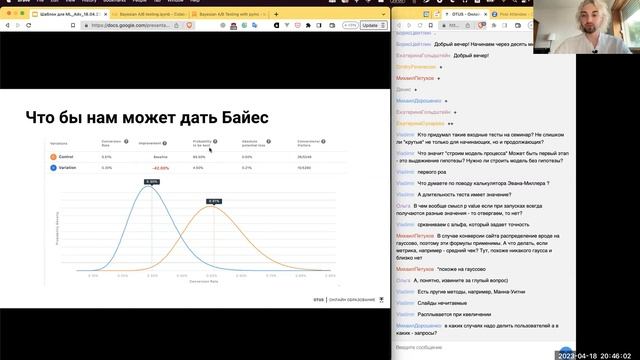
Task: Open the hamburger menu beside Update
Action: [383, 25]
